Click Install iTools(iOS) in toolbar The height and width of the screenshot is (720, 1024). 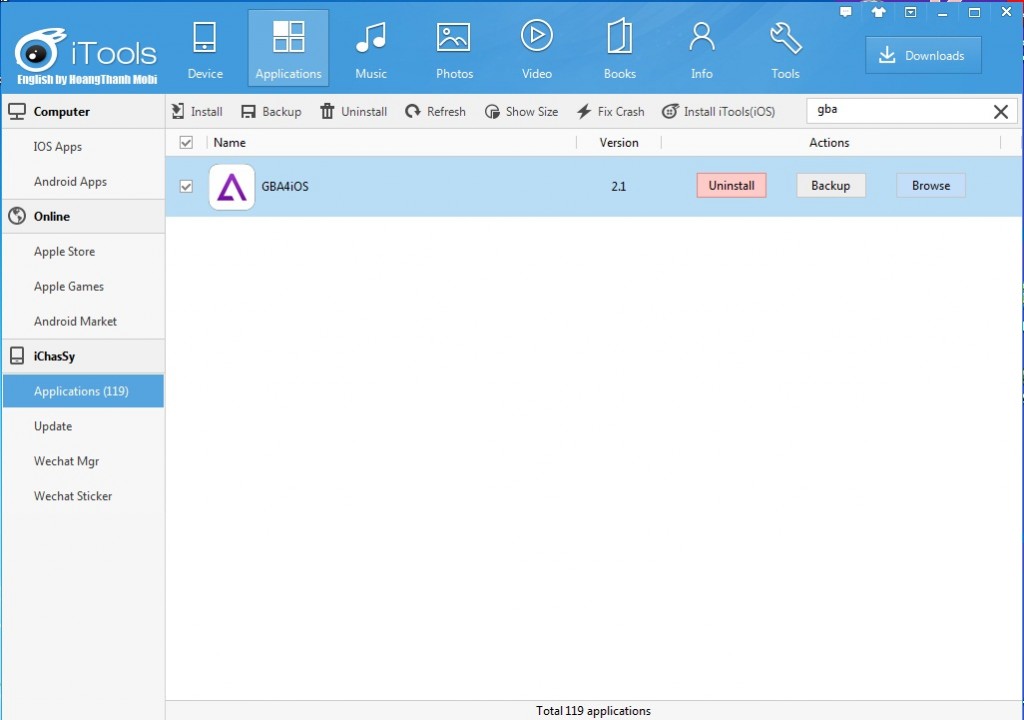pyautogui.click(x=718, y=112)
